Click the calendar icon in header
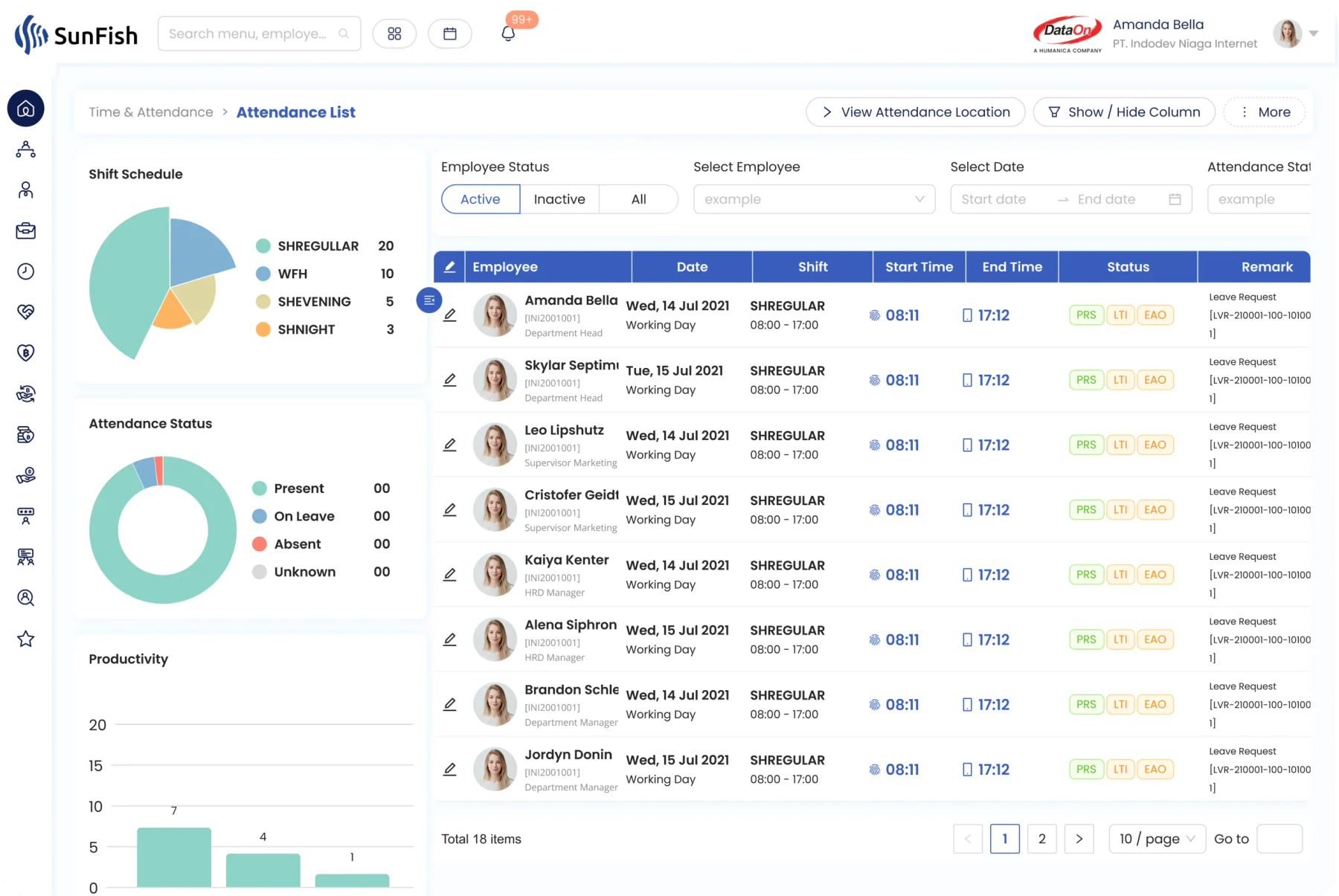Viewport: 1339px width, 896px height. click(450, 33)
